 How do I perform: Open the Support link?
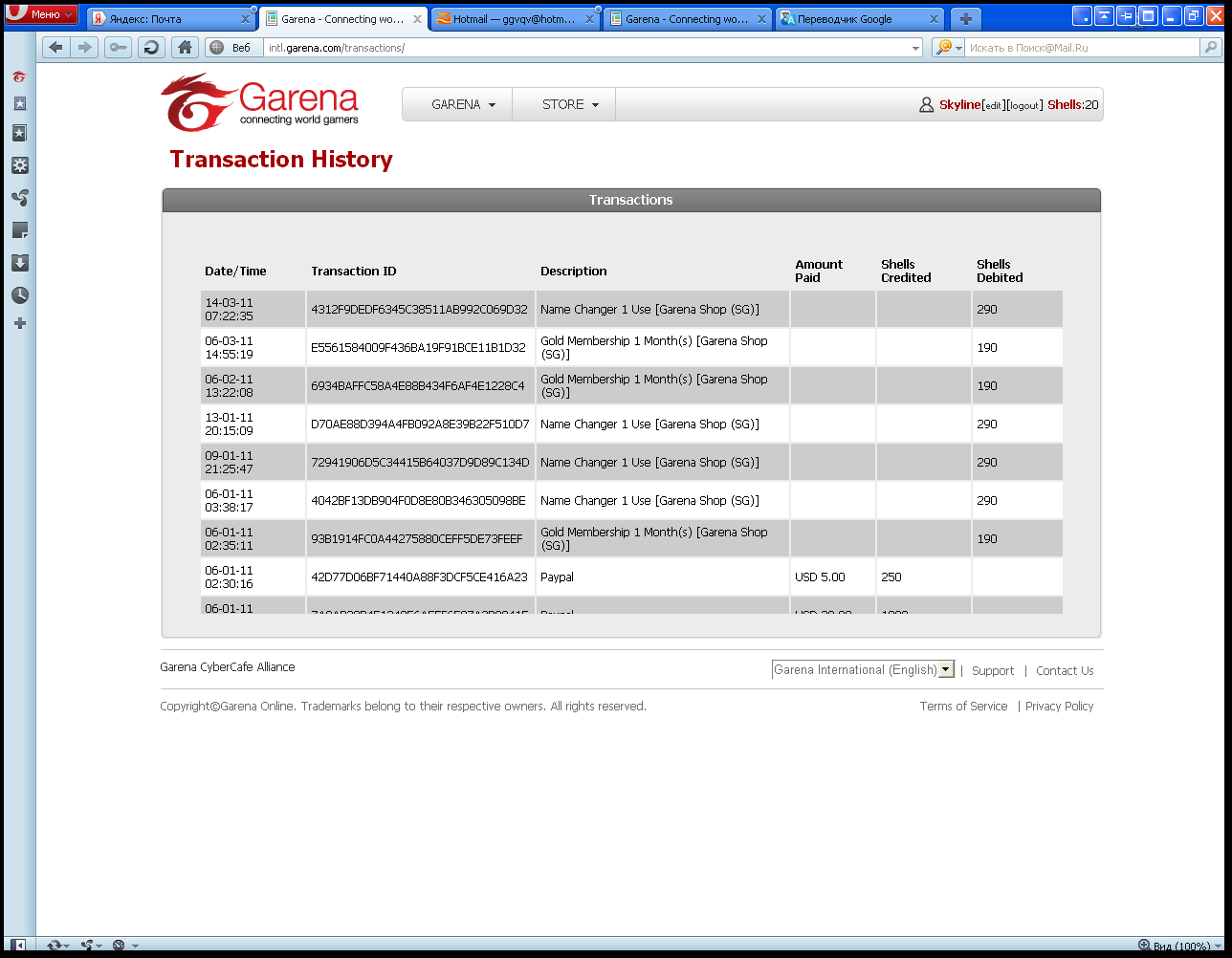point(993,671)
